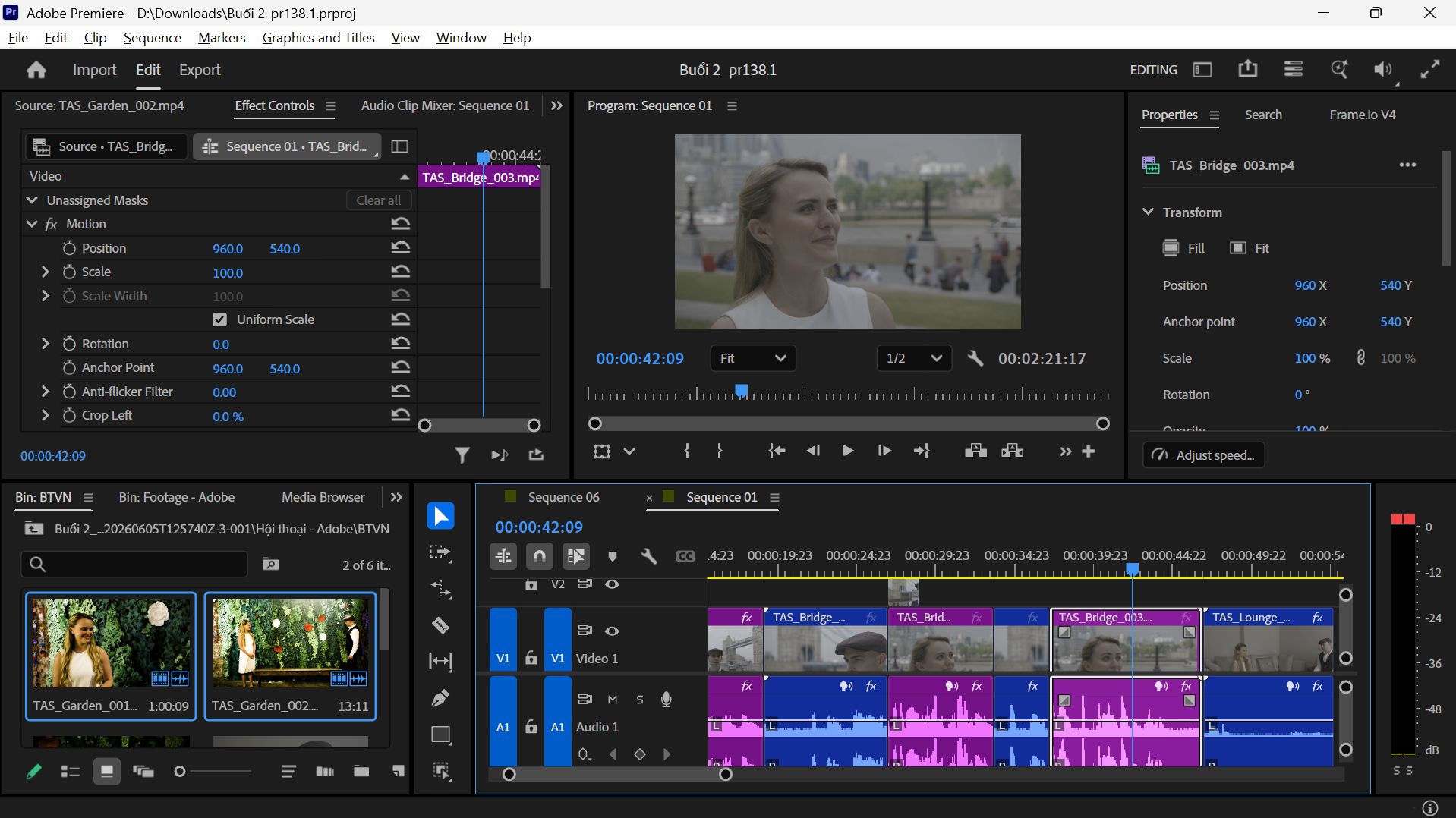Screen dimensions: 1456x818
Task: Click the Import workspace button
Action: (94, 70)
